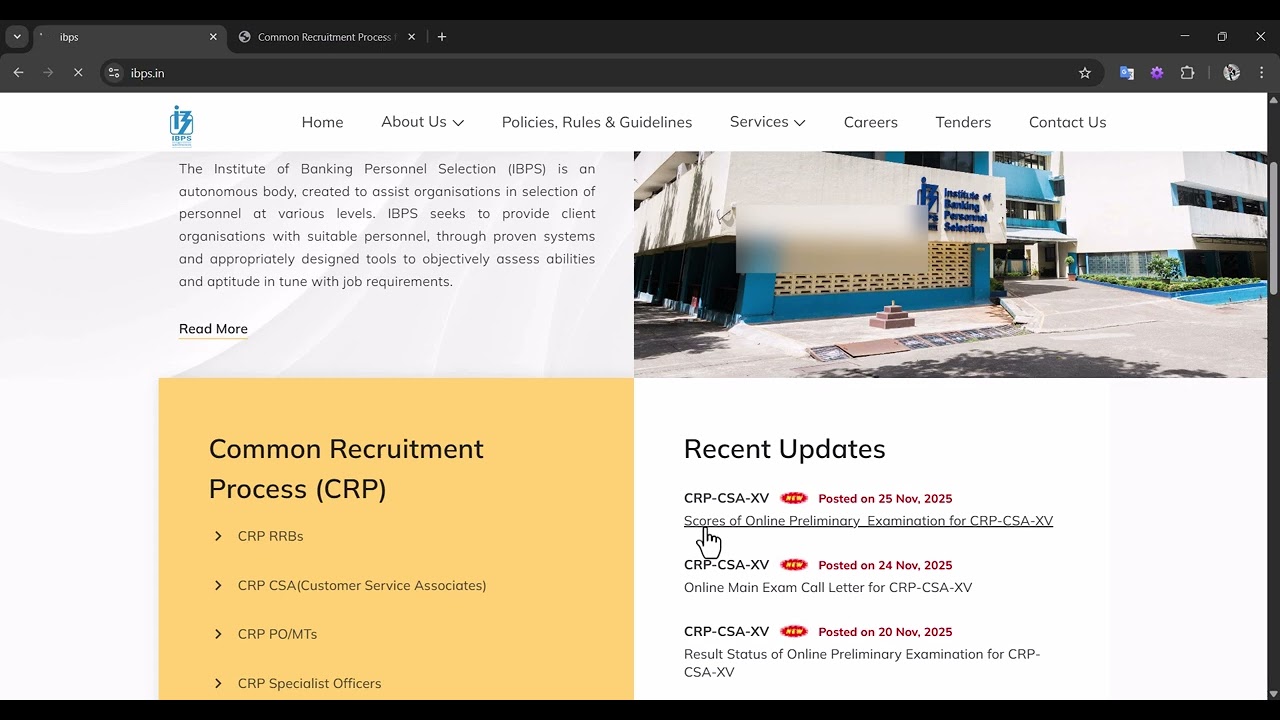Viewport: 1280px width, 720px height.
Task: Open tab search dropdown arrow
Action: pyautogui.click(x=17, y=37)
